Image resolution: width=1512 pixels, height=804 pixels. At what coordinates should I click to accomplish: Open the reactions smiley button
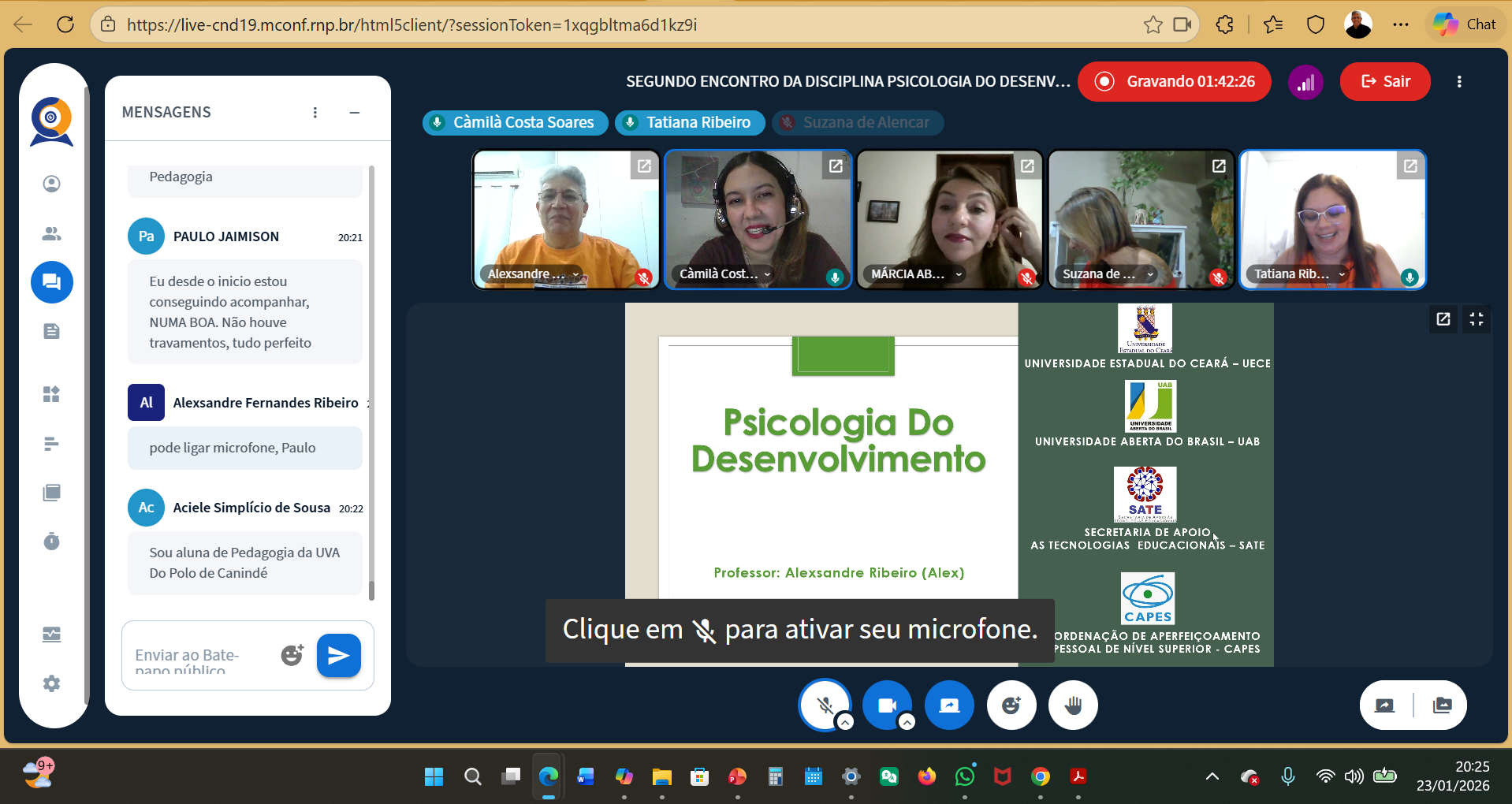click(x=1011, y=705)
